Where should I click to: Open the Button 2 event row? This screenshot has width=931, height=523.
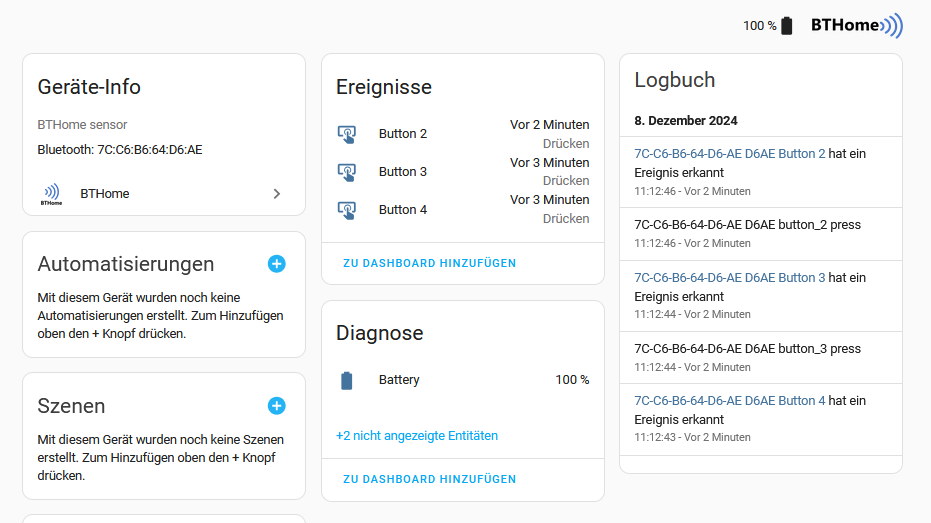[x=463, y=134]
